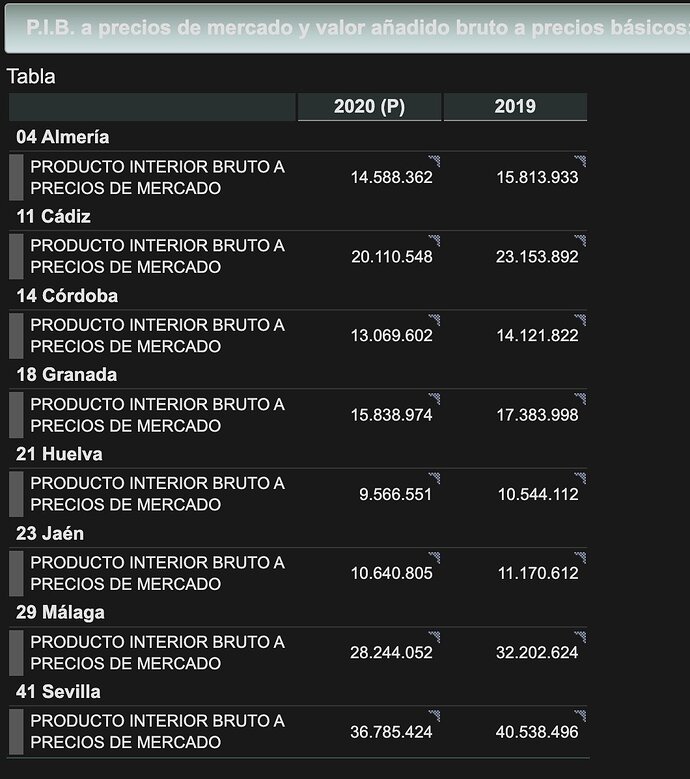Click note icon on Granada 2020 value

(x=434, y=398)
